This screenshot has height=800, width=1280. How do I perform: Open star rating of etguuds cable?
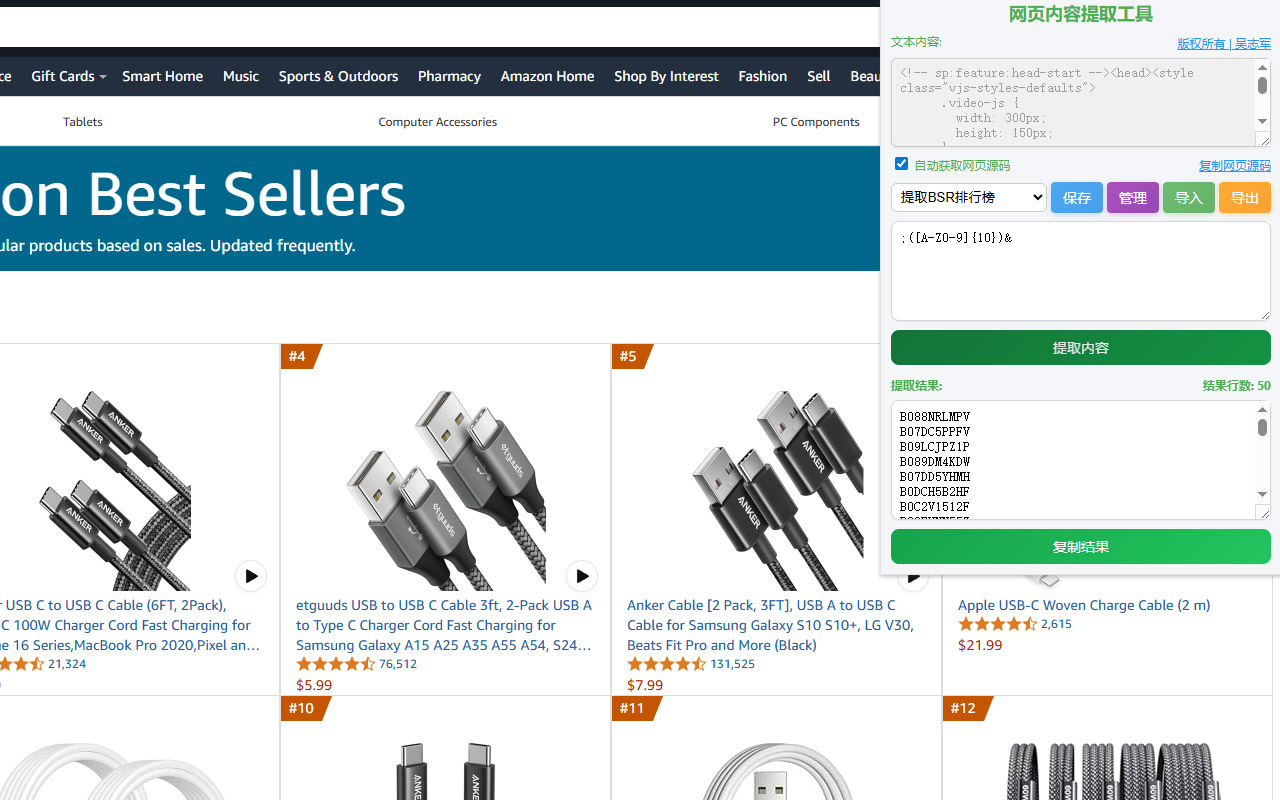pyautogui.click(x=336, y=664)
